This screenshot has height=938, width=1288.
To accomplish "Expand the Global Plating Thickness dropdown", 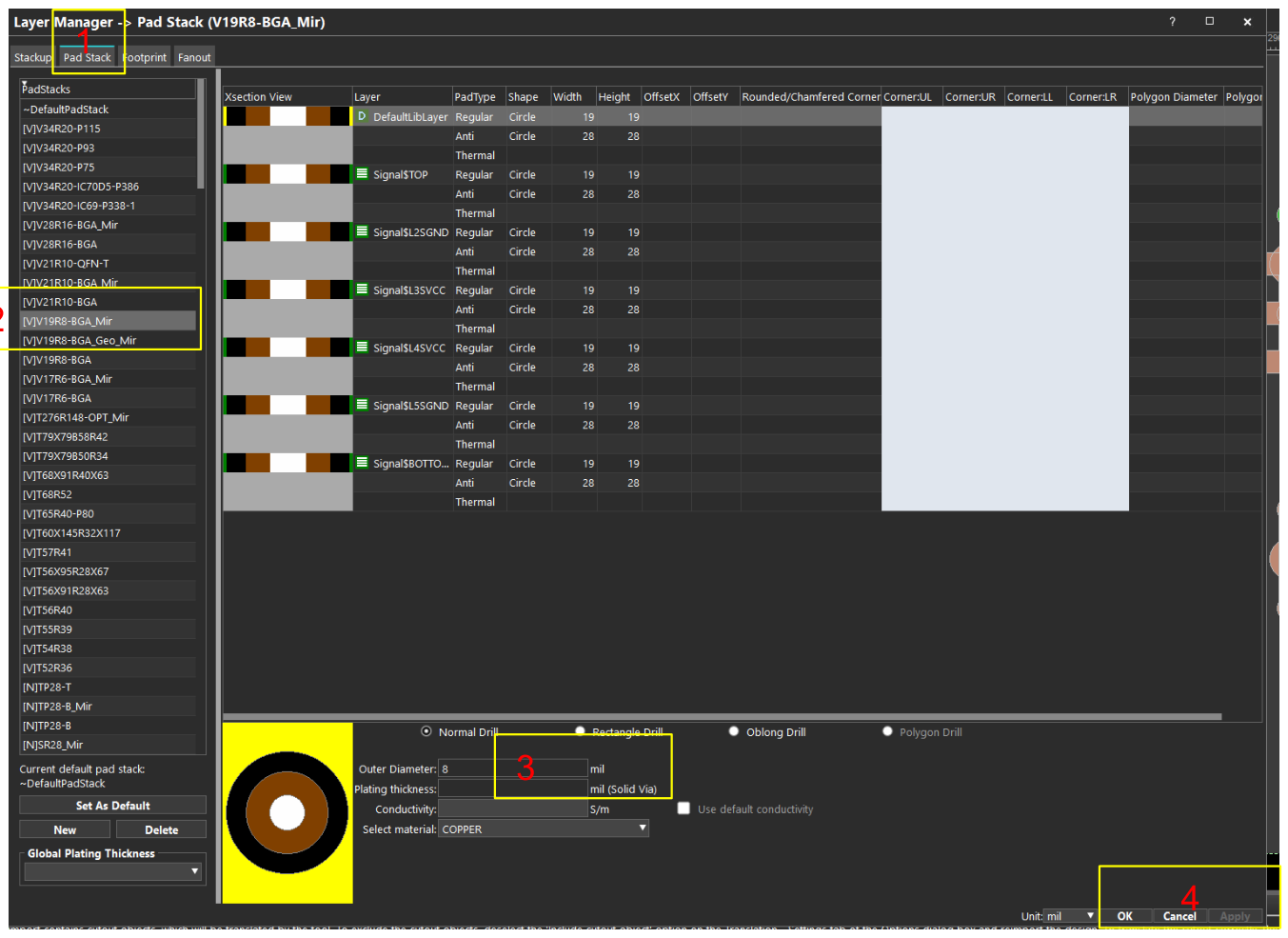I will (112, 871).
